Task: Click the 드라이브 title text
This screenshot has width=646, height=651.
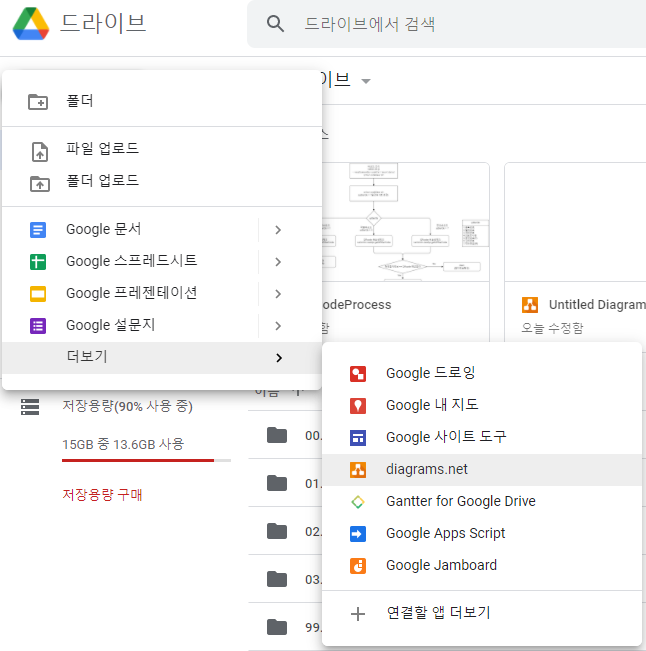Action: click(103, 23)
